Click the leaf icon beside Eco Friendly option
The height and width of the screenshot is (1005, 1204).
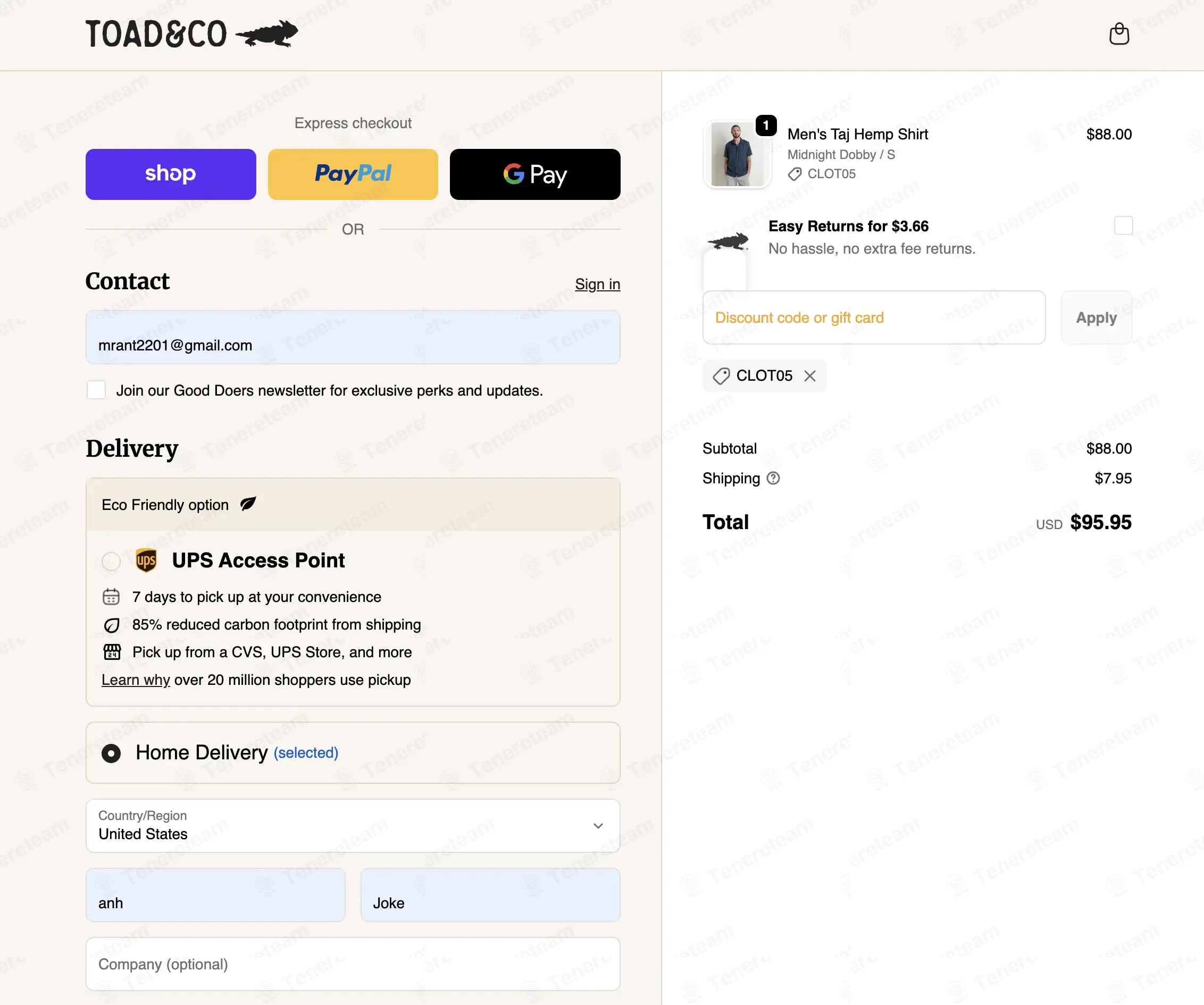pos(248,504)
